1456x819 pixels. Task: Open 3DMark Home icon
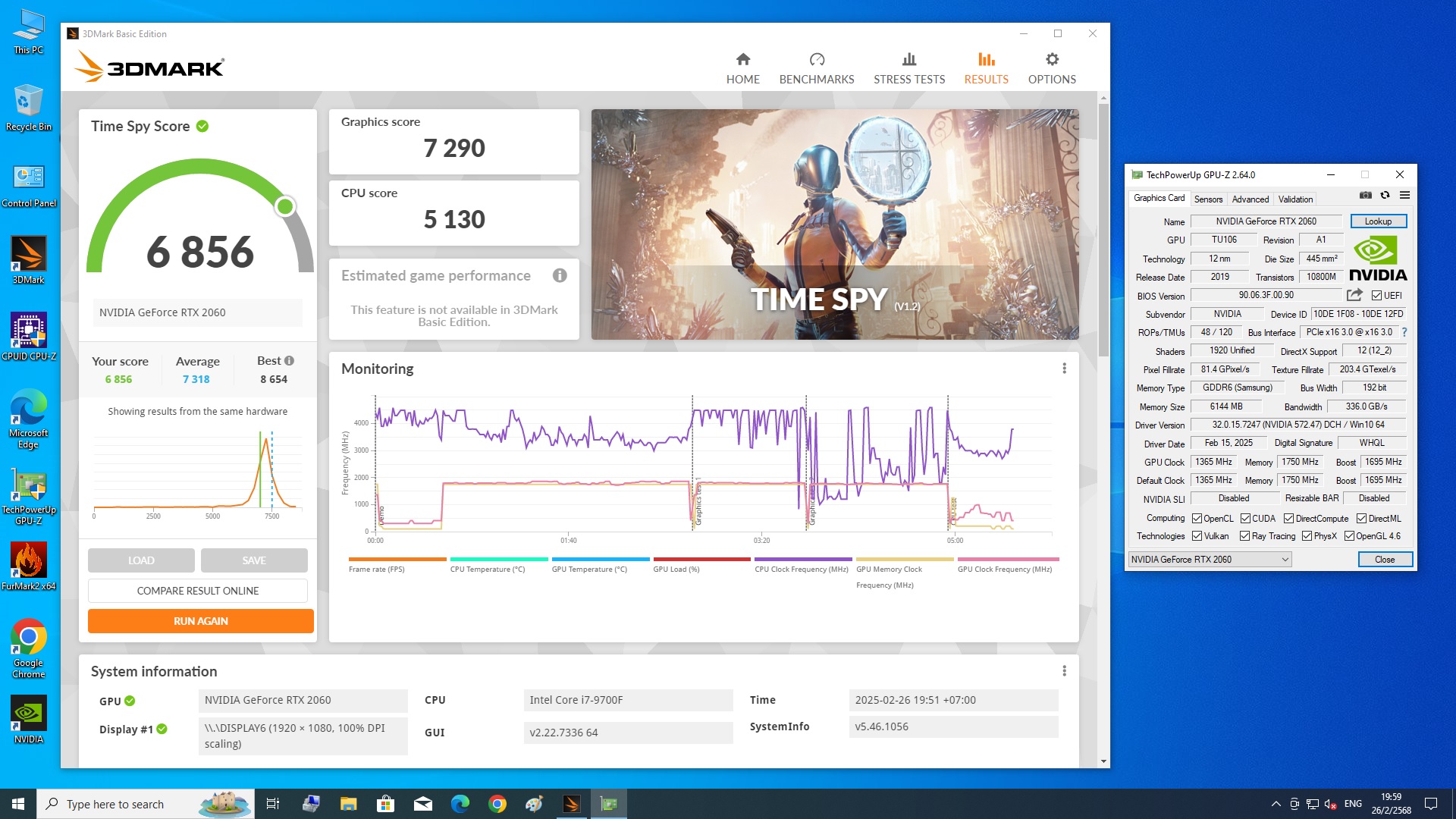coord(742,60)
